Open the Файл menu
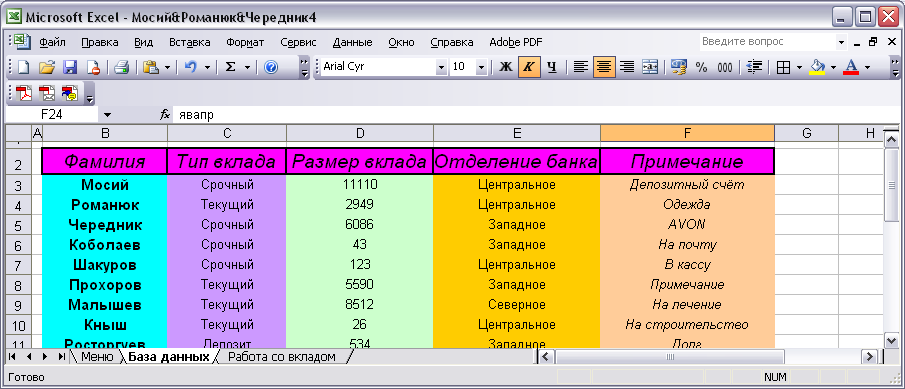The width and height of the screenshot is (905, 389). click(52, 42)
